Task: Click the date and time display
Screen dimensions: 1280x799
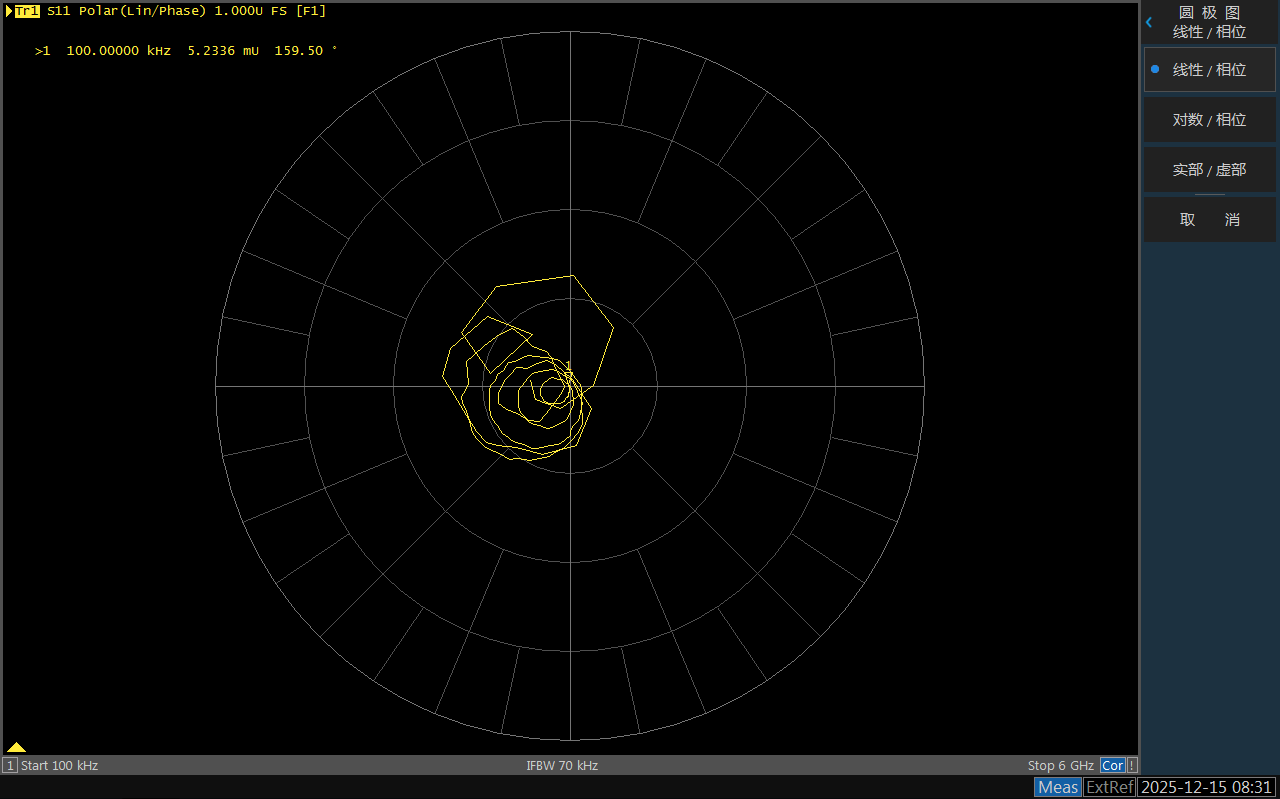Action: tap(1207, 787)
